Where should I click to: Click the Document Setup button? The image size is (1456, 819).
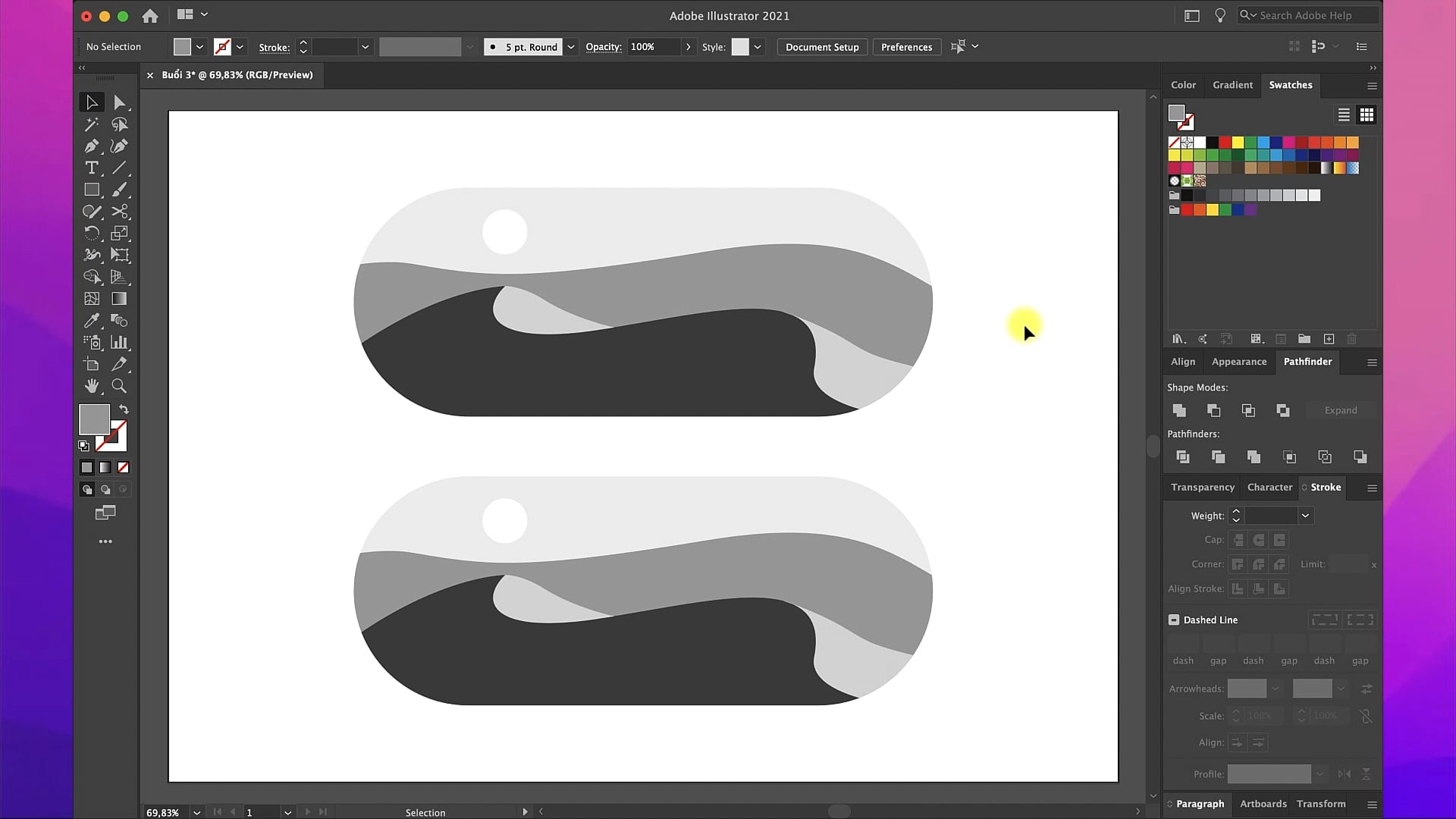click(x=822, y=47)
